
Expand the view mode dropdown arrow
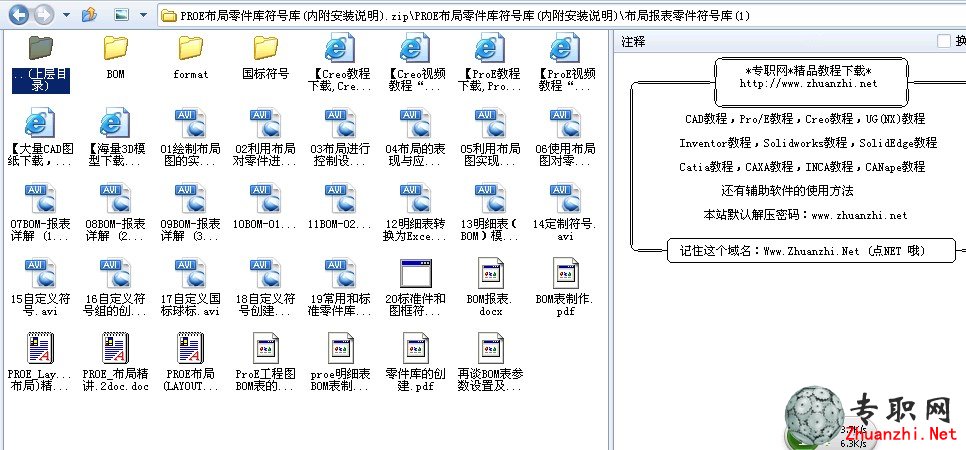click(x=144, y=15)
